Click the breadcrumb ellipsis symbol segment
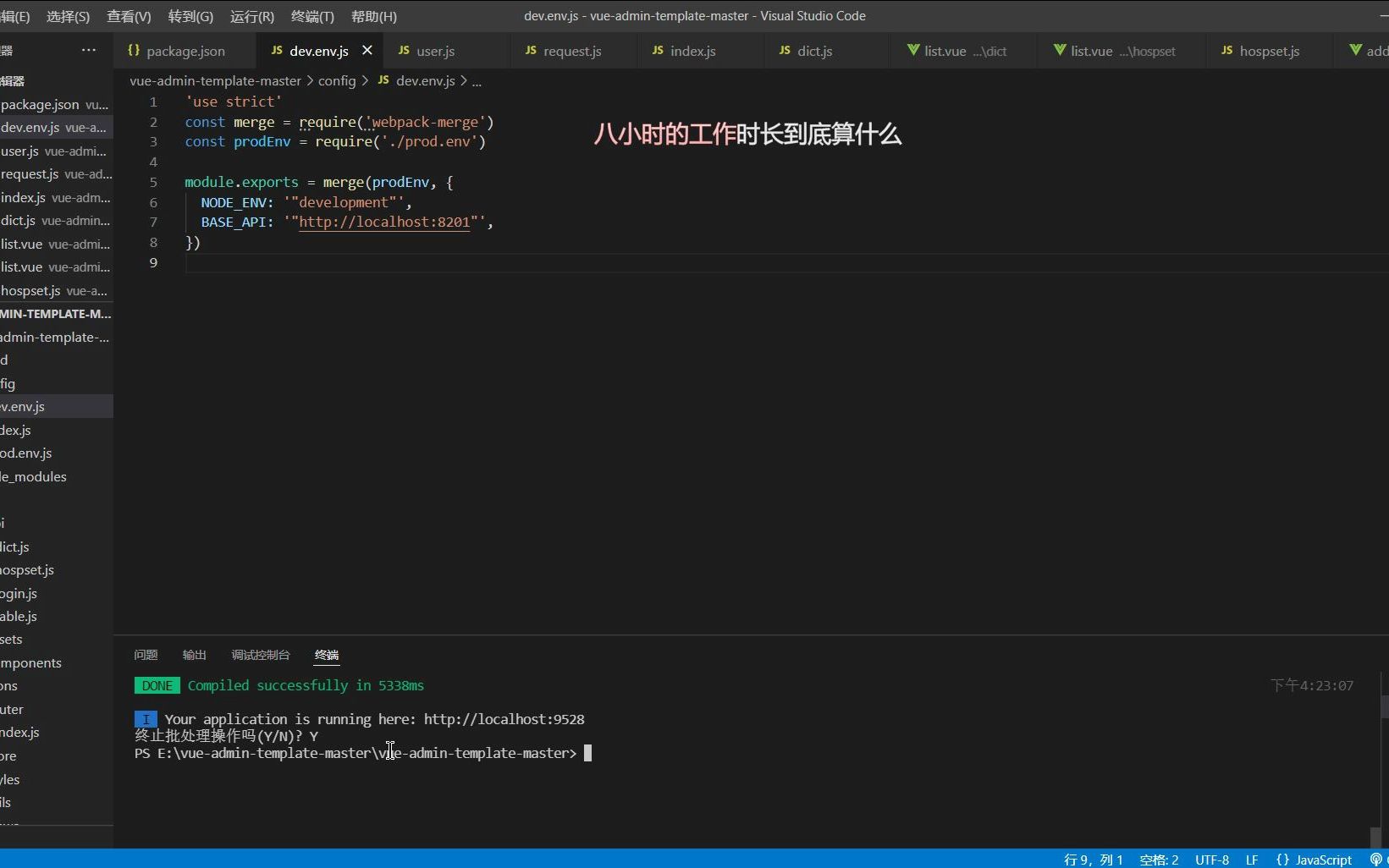Image resolution: width=1389 pixels, height=868 pixels. (x=477, y=81)
